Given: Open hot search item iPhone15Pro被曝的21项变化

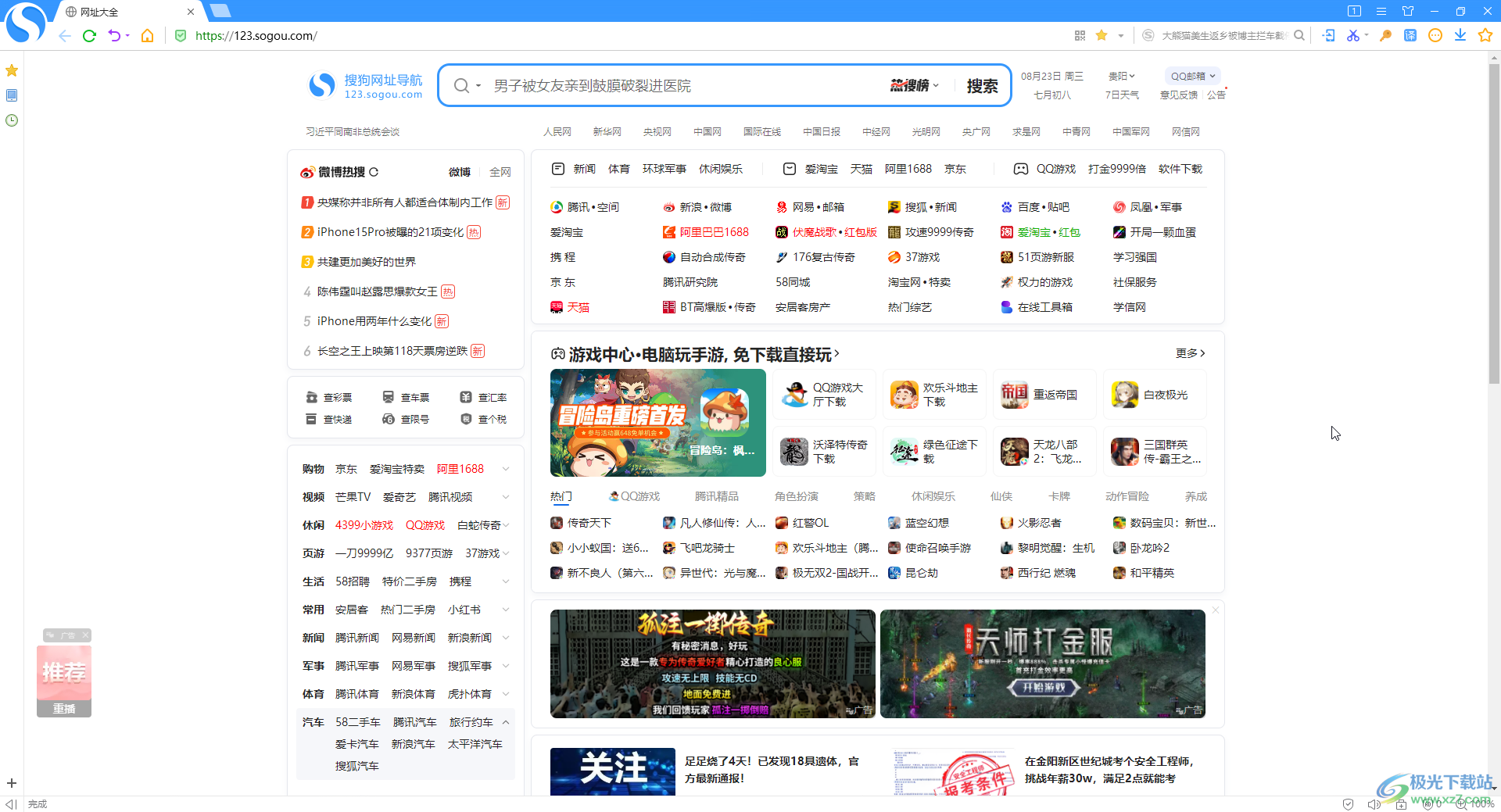Looking at the screenshot, I should [x=390, y=232].
